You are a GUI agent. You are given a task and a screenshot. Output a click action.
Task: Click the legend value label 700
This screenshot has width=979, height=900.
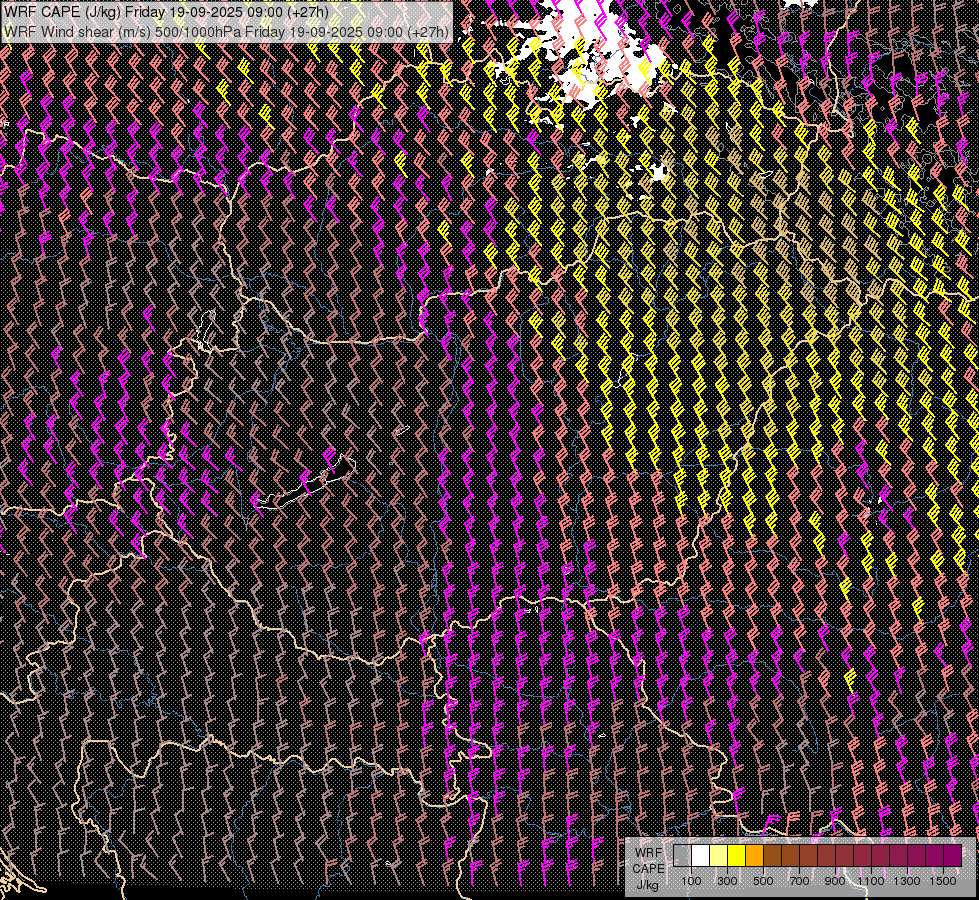tap(799, 881)
